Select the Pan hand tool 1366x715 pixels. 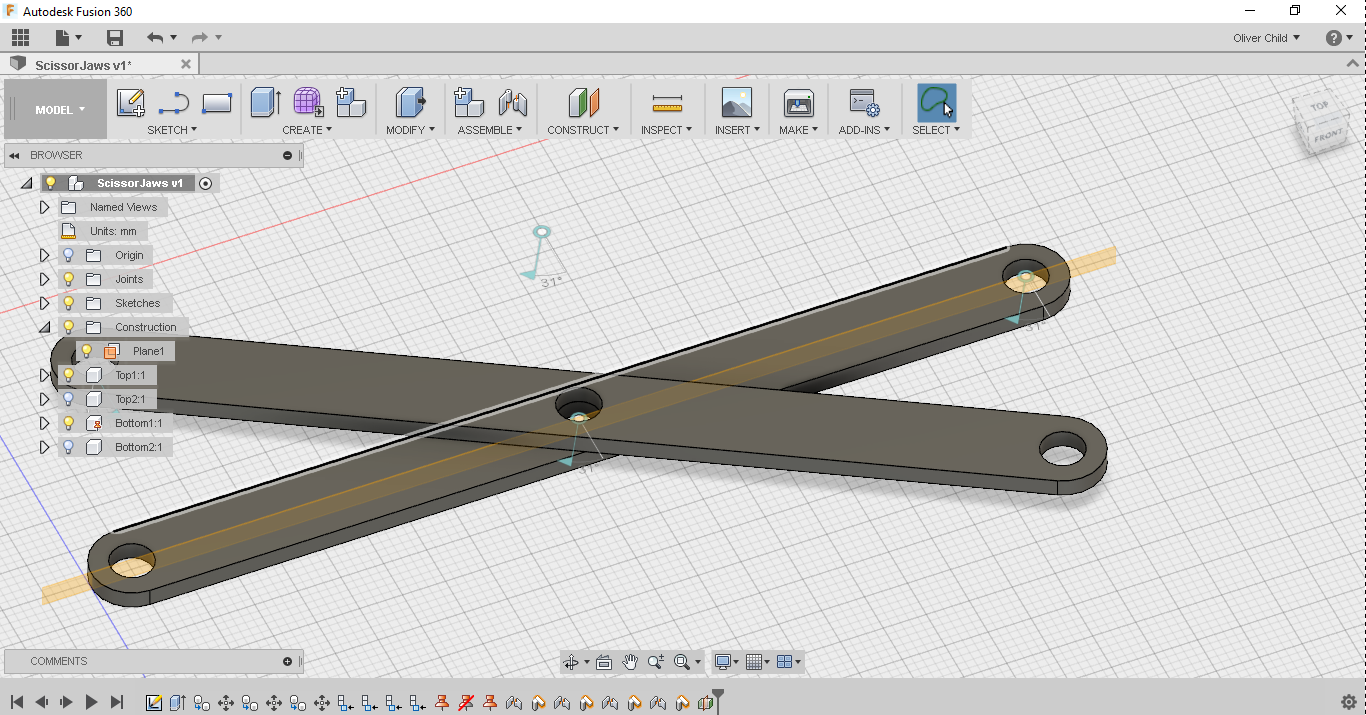[x=630, y=662]
